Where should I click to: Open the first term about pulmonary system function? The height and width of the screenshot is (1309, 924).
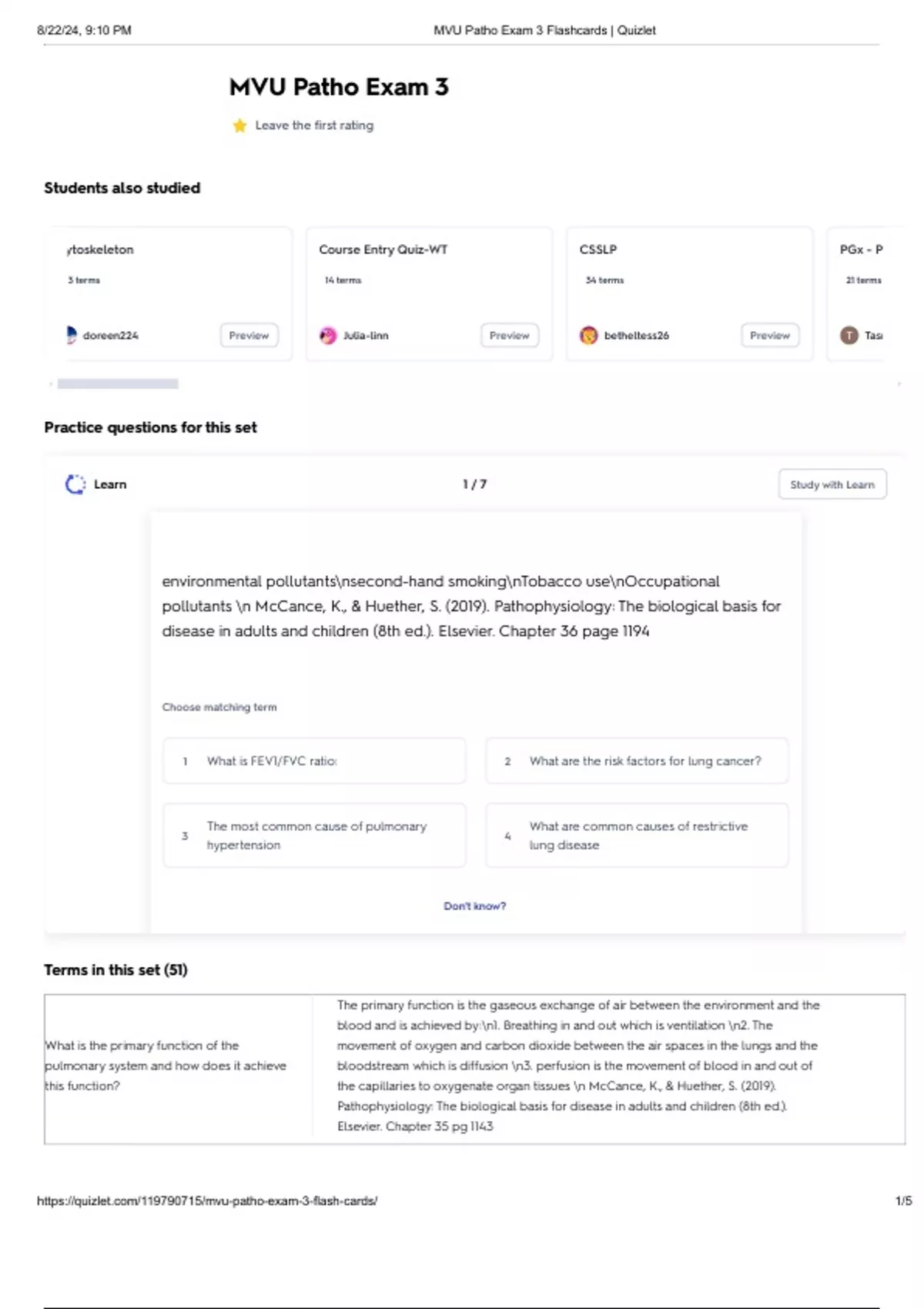(166, 1066)
